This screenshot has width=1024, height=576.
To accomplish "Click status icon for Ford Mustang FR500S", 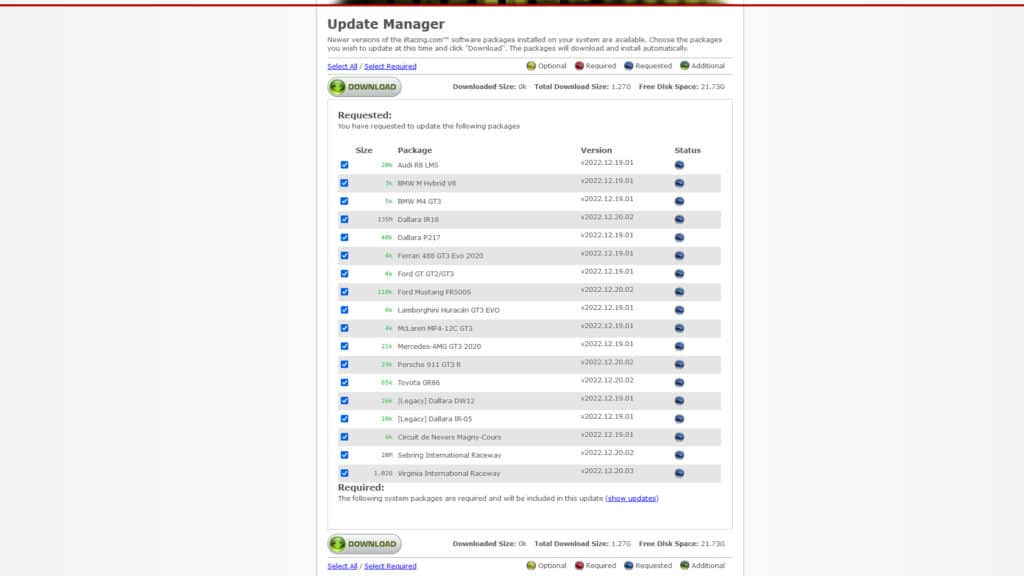I will pos(679,292).
